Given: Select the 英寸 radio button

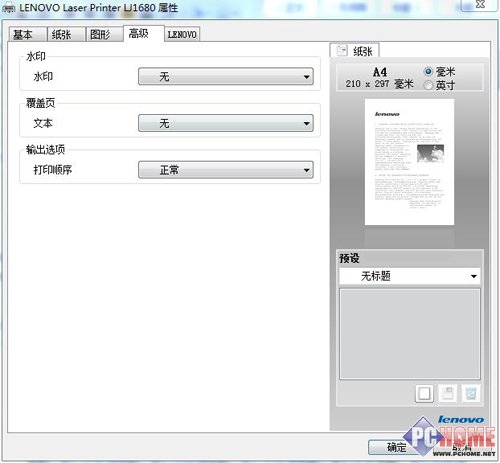Looking at the screenshot, I should point(428,85).
